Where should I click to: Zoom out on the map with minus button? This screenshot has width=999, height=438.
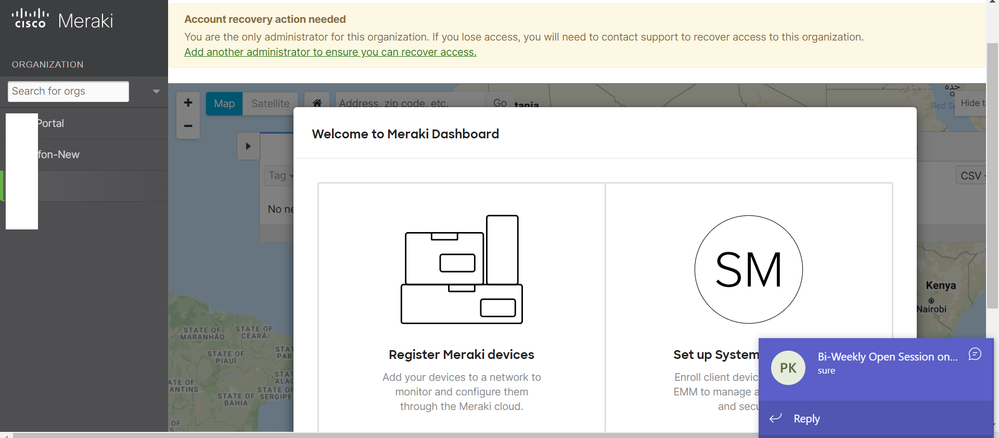(188, 126)
